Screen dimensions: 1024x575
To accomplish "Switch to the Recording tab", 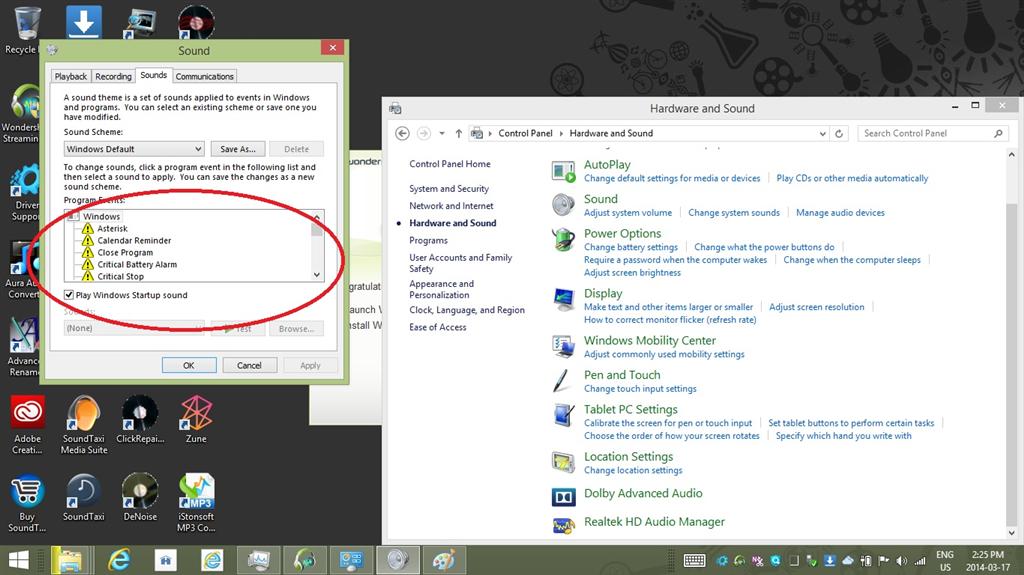I will point(114,76).
